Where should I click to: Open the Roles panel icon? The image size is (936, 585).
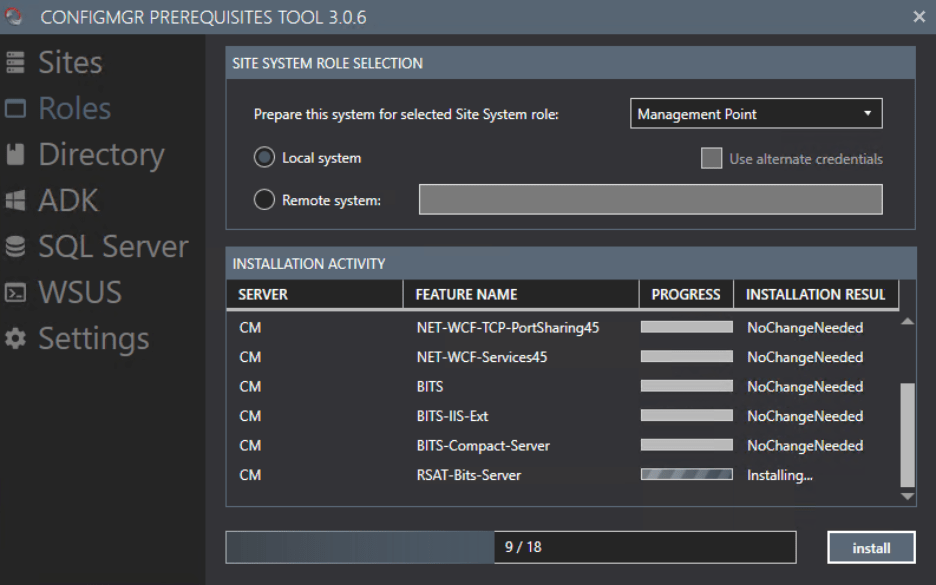pos(14,107)
